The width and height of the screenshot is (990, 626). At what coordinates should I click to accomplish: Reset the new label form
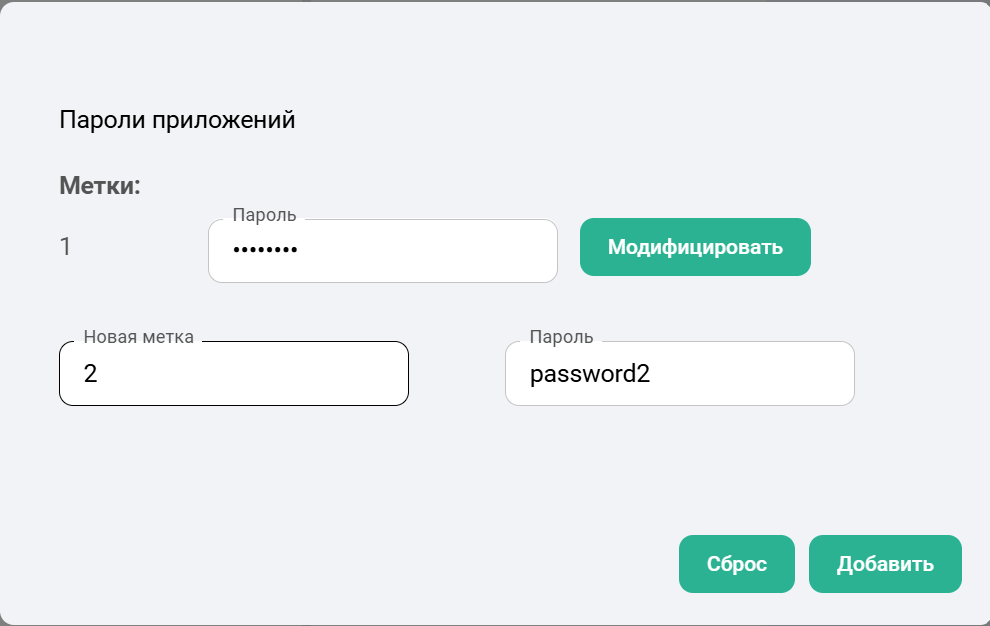pos(737,564)
